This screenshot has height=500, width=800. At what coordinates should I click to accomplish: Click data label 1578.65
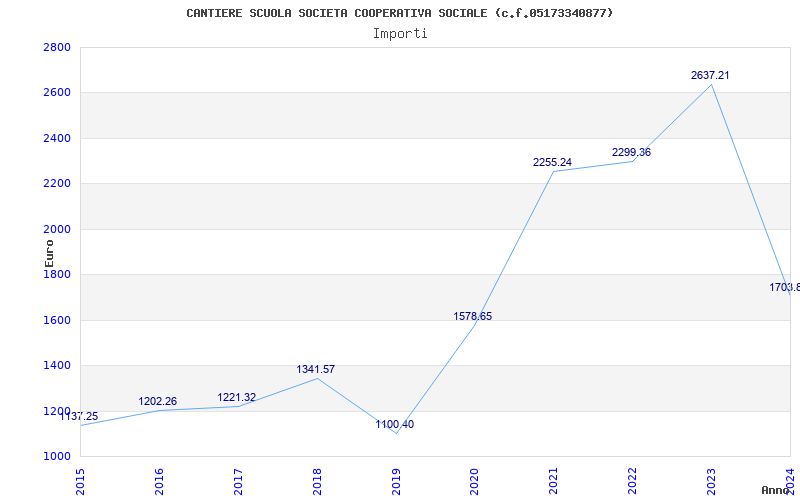point(473,316)
